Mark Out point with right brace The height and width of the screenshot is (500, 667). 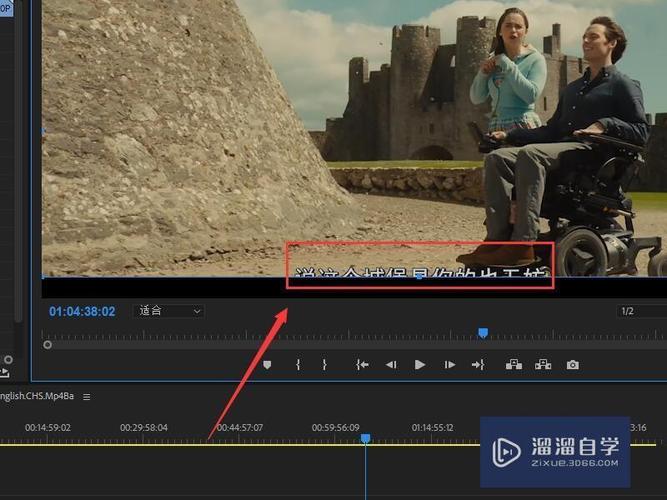tap(324, 365)
